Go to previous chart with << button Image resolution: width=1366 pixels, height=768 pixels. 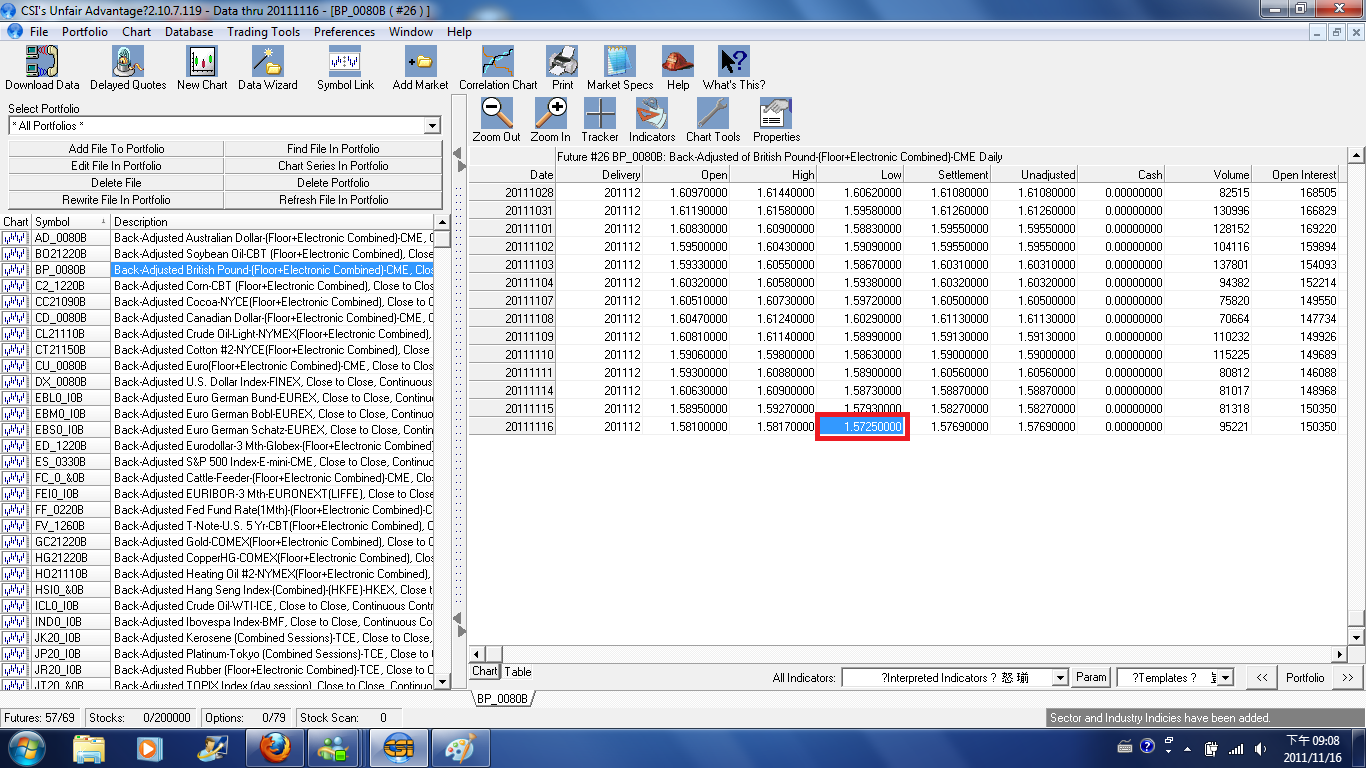point(1262,677)
